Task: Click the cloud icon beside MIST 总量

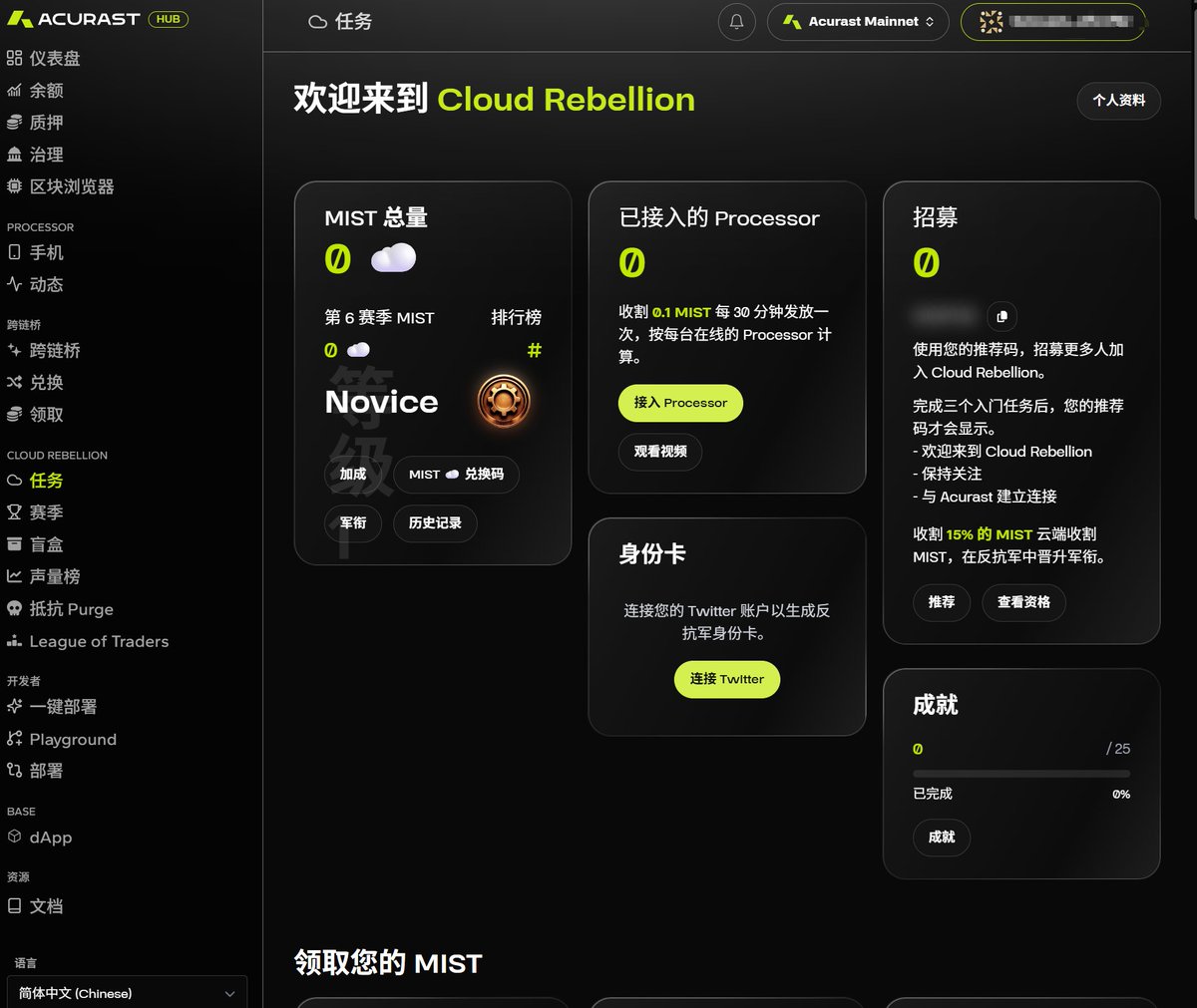Action: tap(393, 258)
